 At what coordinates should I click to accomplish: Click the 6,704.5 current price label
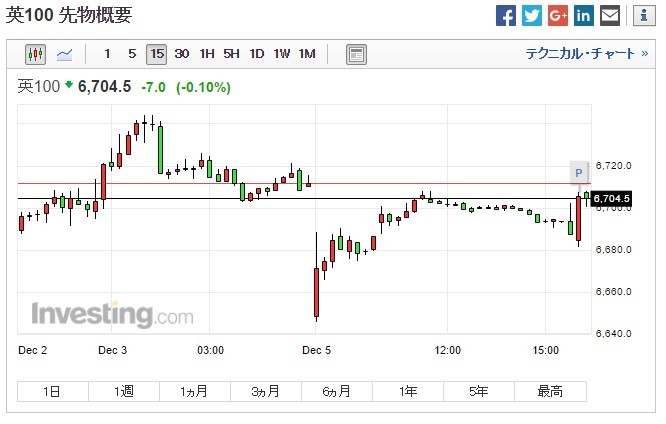pyautogui.click(x=612, y=198)
